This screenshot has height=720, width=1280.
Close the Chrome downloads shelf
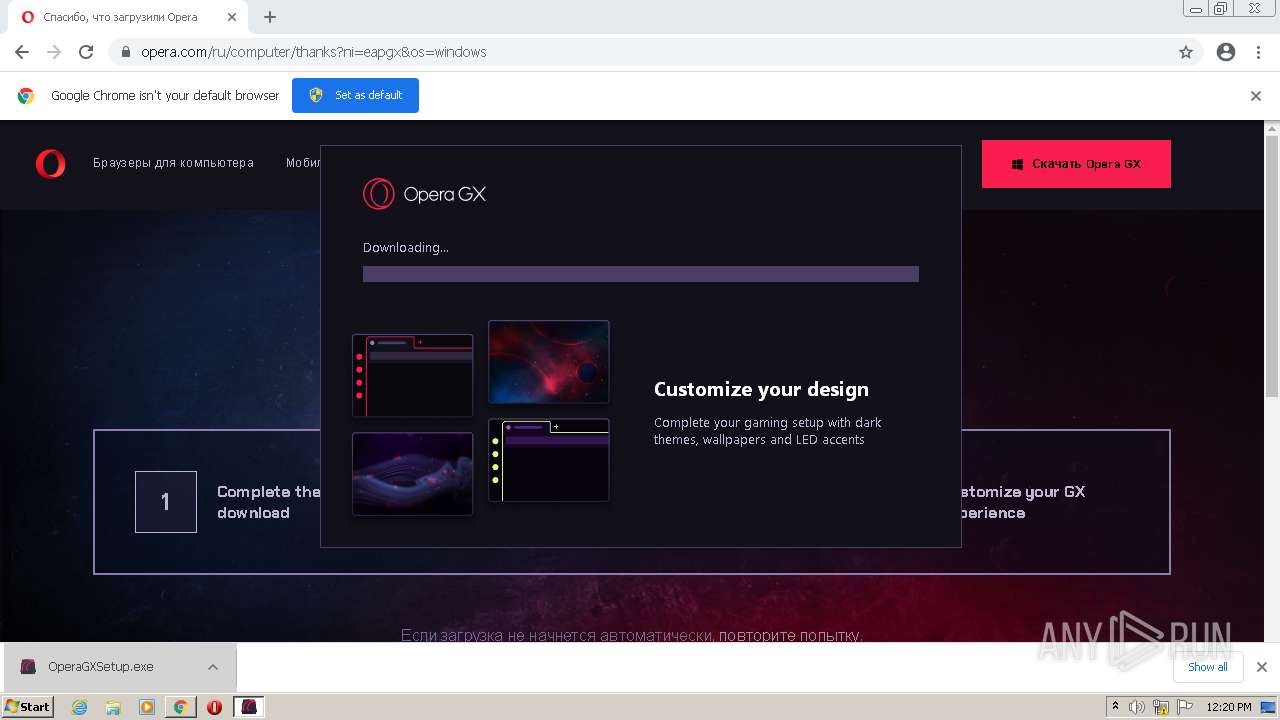(1261, 667)
